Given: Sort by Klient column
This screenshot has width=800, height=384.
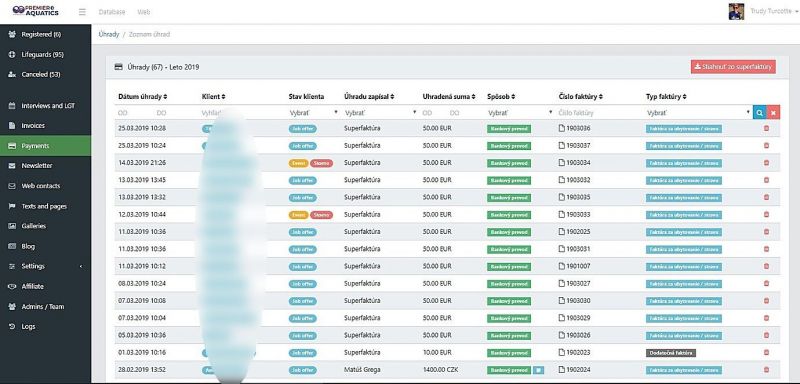Looking at the screenshot, I should 213,96.
